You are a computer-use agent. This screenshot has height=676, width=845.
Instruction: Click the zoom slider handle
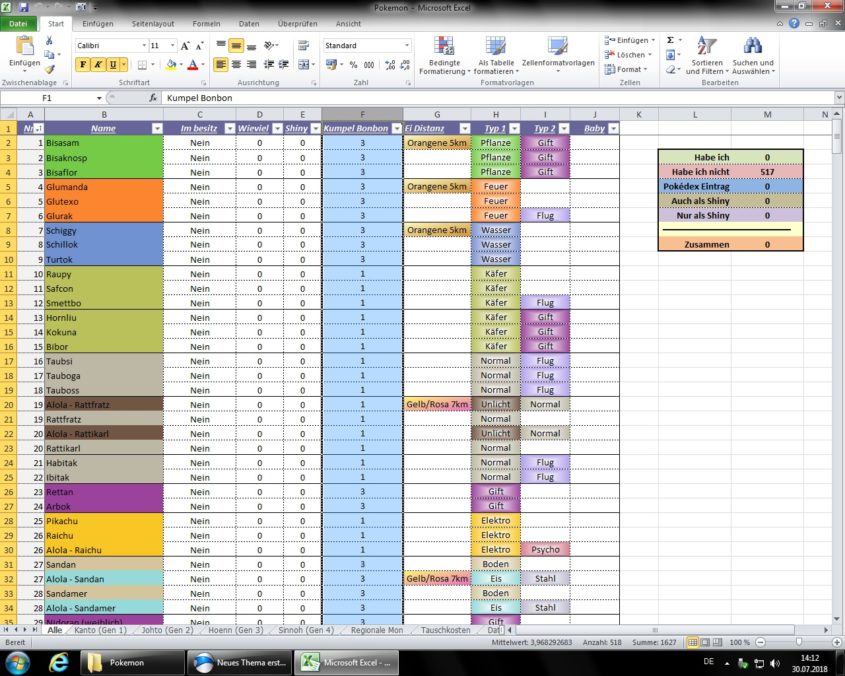(x=799, y=642)
